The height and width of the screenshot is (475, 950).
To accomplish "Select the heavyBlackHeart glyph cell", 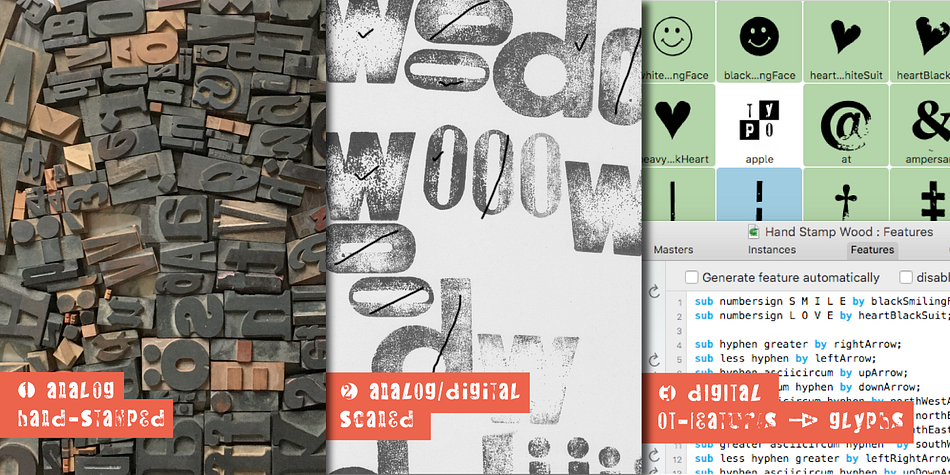I will click(x=678, y=125).
